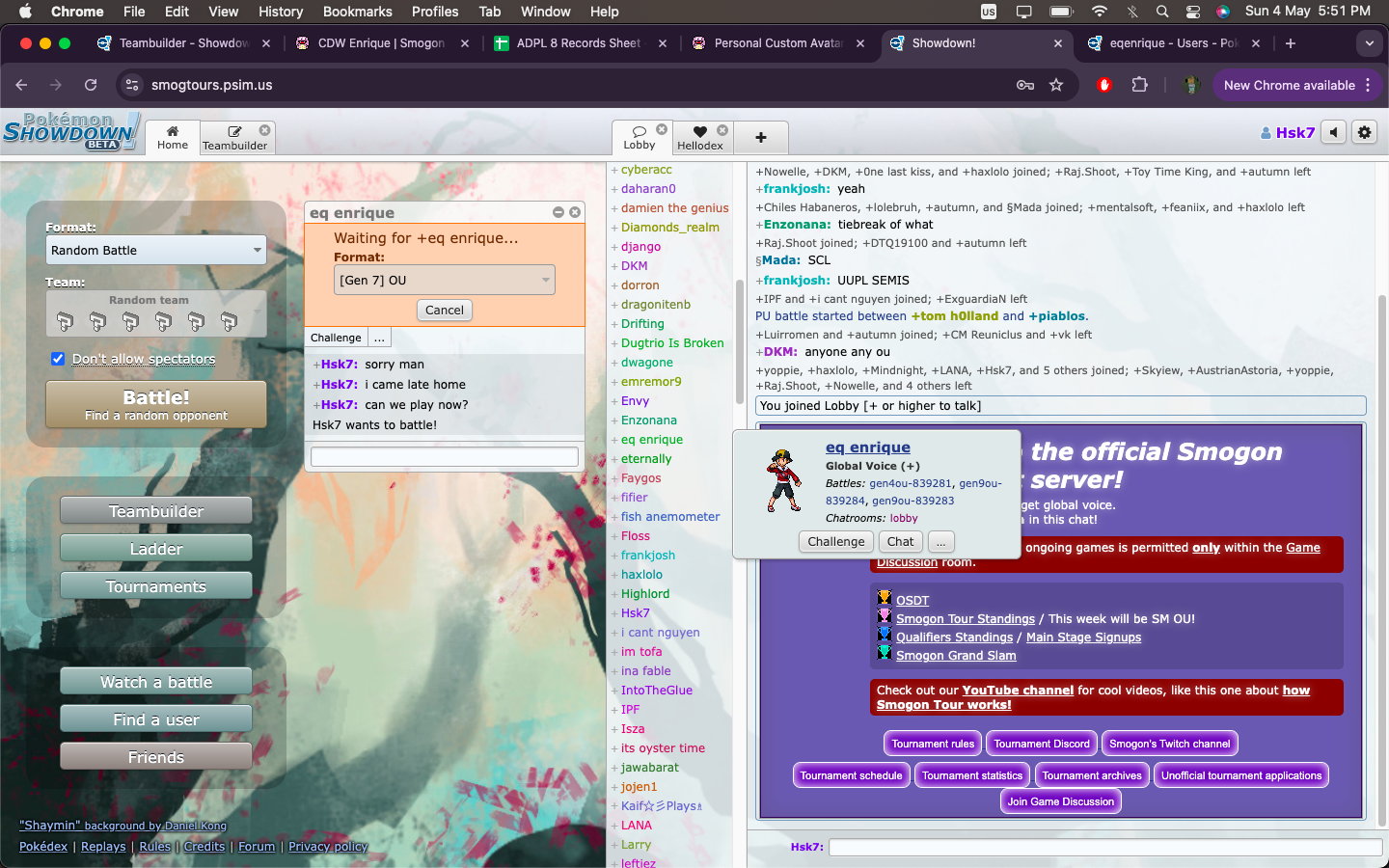Open the Chrome extensions puzzle icon
This screenshot has height=868, width=1389.
(1139, 85)
